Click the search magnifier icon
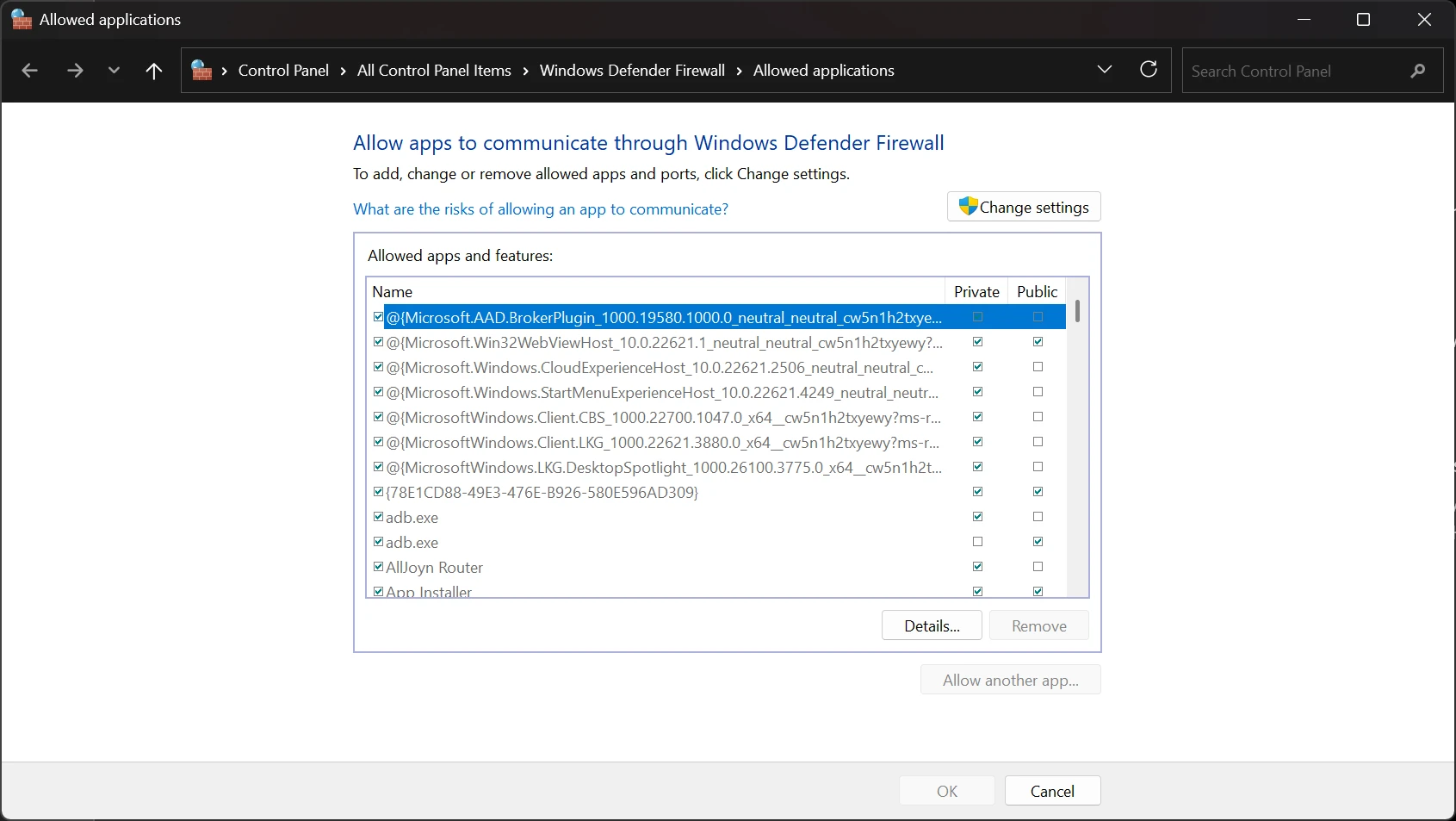Viewport: 1456px width, 821px height. click(1418, 71)
